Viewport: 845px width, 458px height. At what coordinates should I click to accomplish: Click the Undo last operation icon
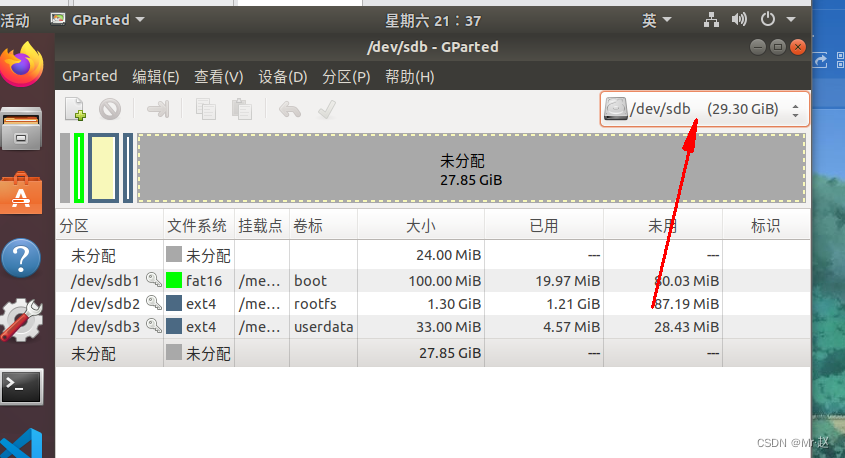tap(290, 109)
